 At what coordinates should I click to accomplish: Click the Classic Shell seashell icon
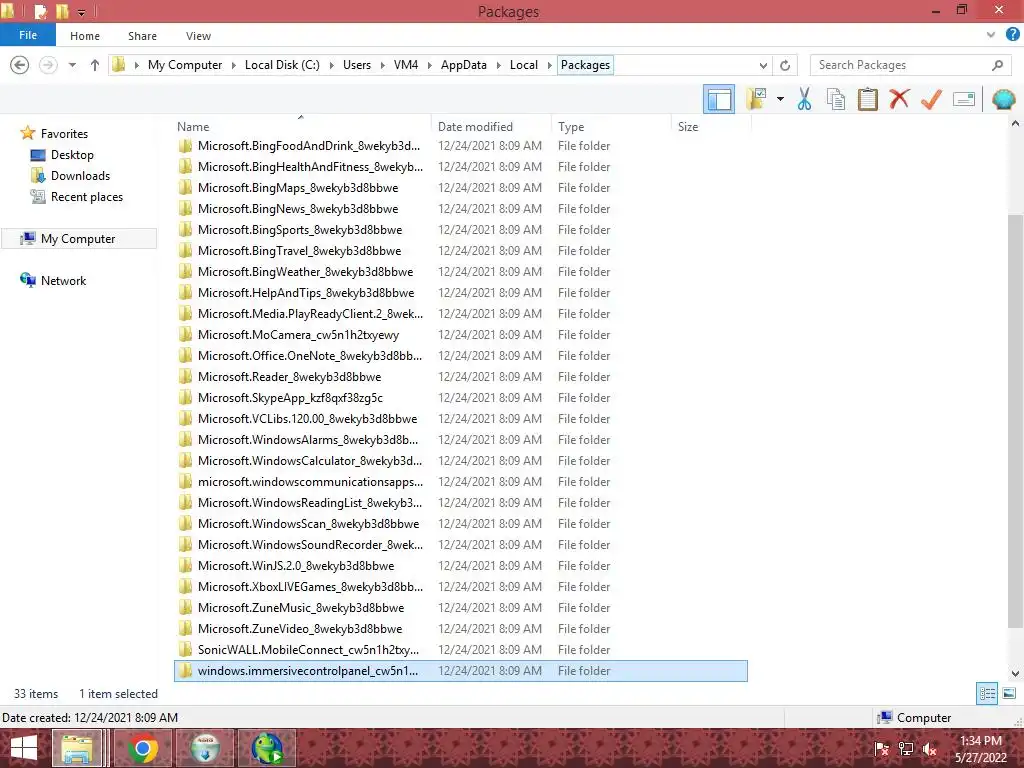pos(1004,99)
